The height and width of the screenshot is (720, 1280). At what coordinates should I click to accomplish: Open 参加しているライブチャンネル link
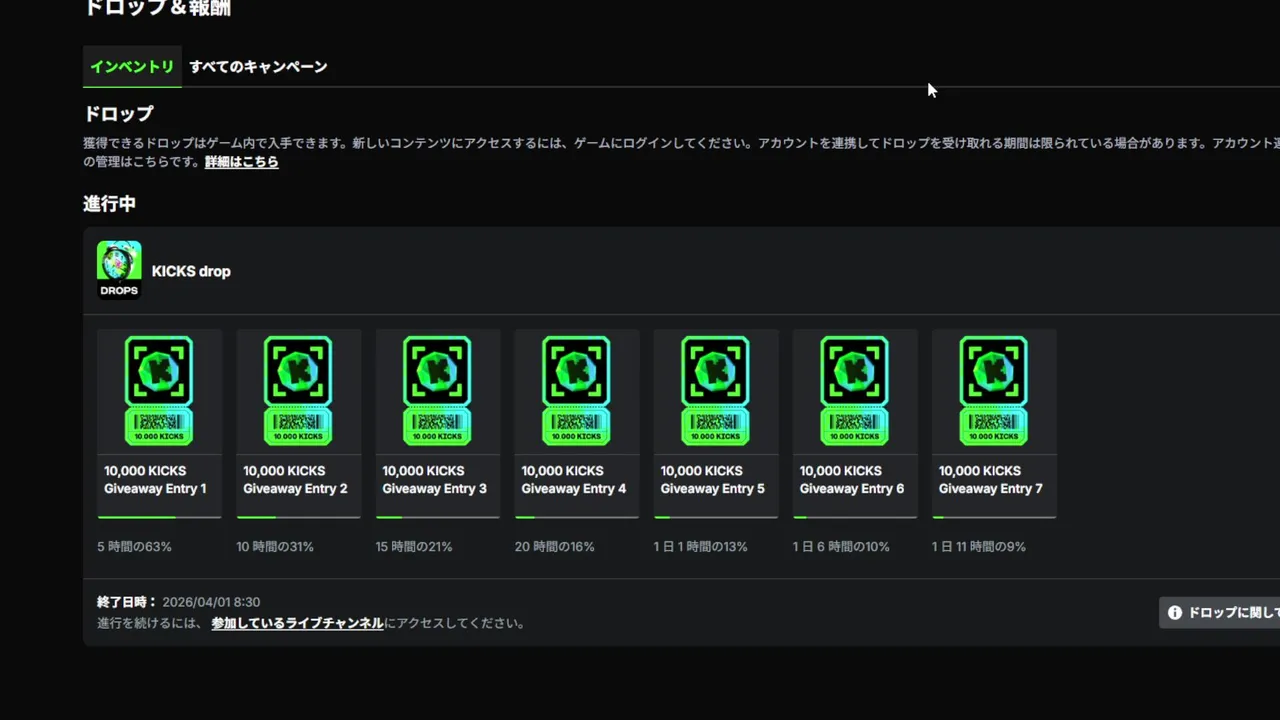[x=297, y=623]
